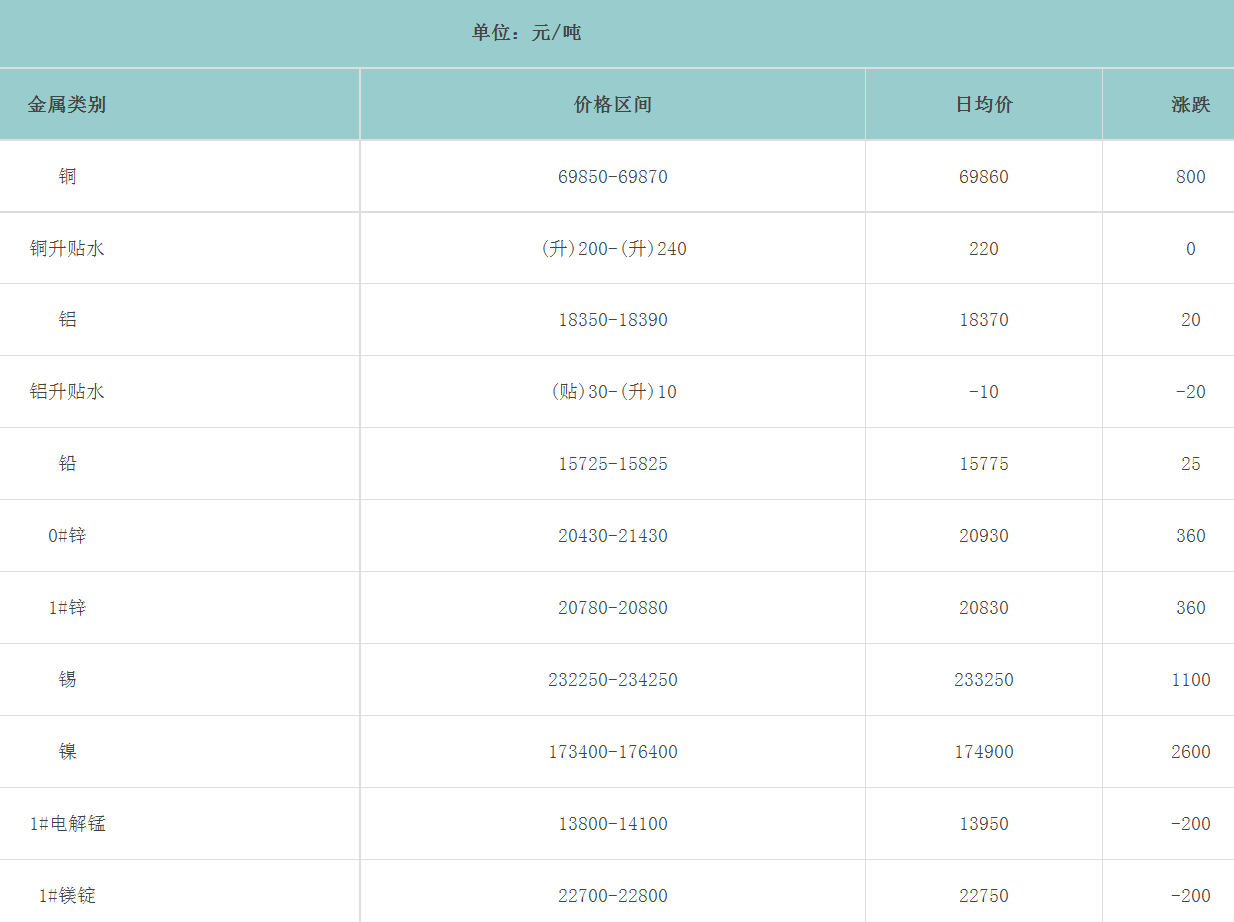This screenshot has height=922, width=1234.
Task: Click the 单位:元/吨 title text
Action: pos(527,33)
